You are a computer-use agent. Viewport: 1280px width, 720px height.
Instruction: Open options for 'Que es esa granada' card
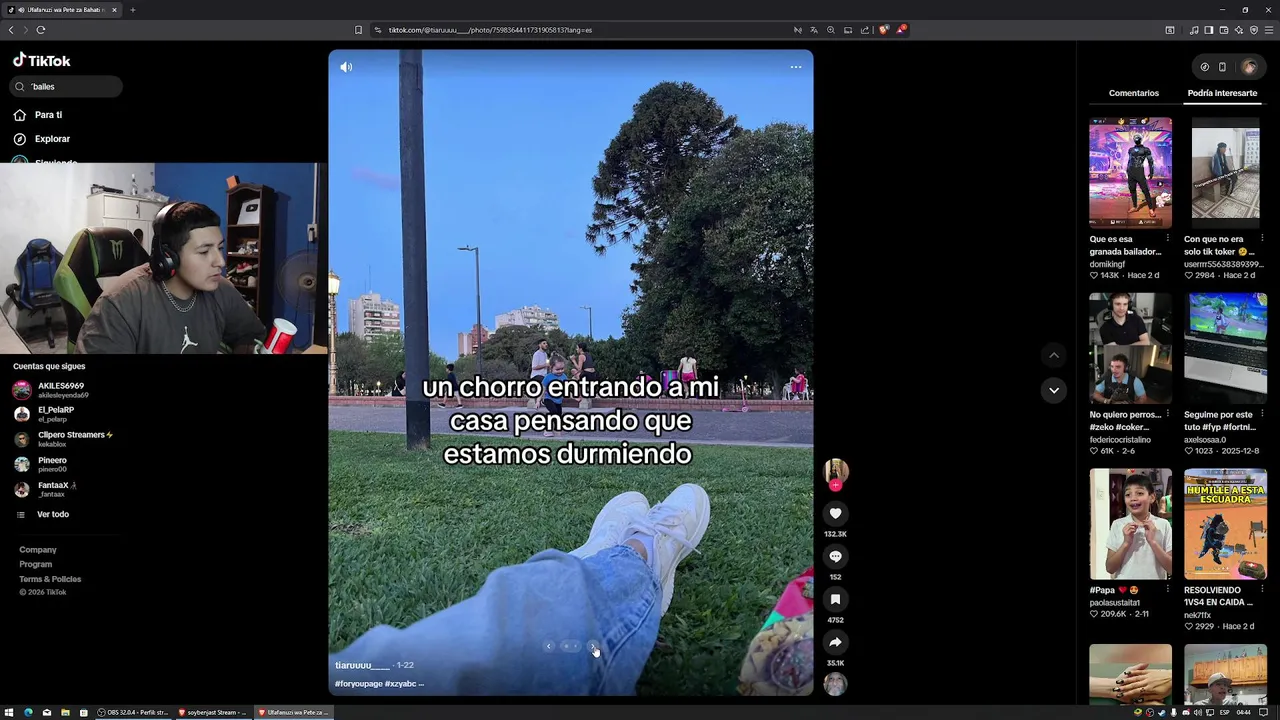1167,239
